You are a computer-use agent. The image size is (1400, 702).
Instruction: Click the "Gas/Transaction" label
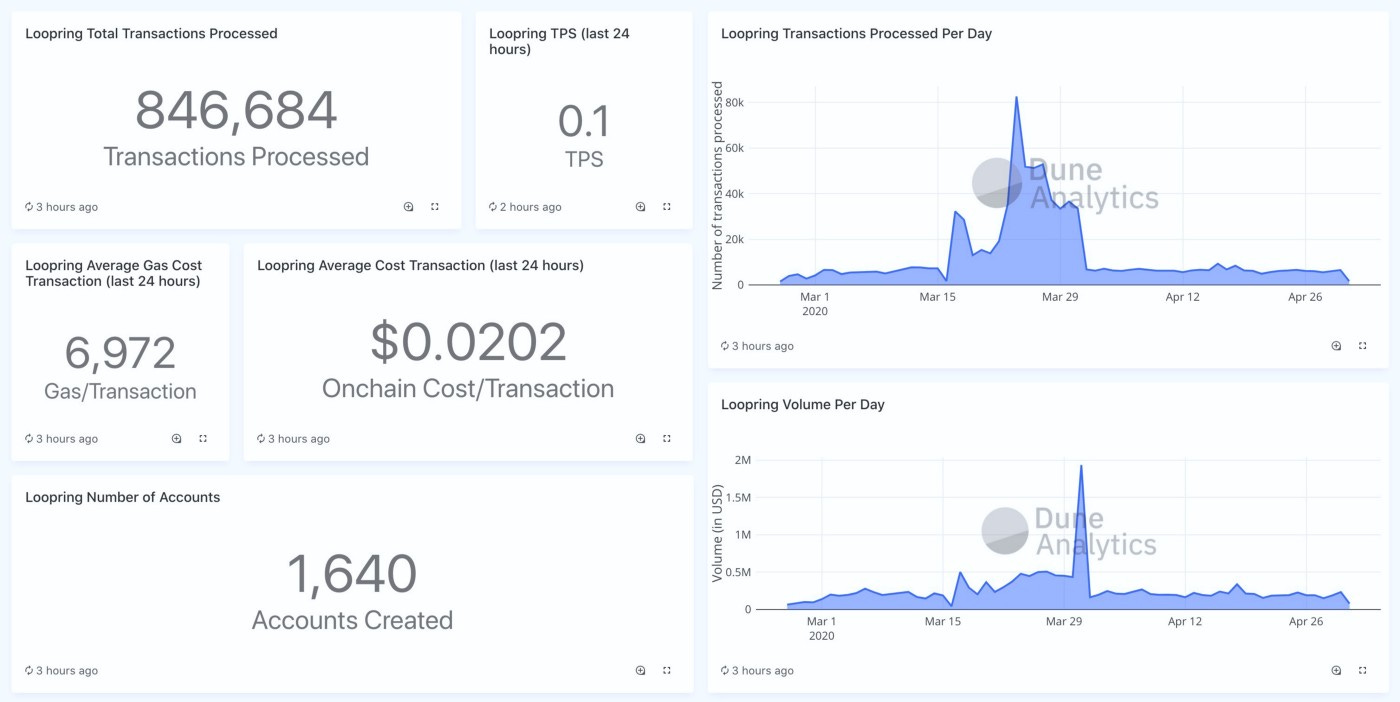click(x=120, y=392)
